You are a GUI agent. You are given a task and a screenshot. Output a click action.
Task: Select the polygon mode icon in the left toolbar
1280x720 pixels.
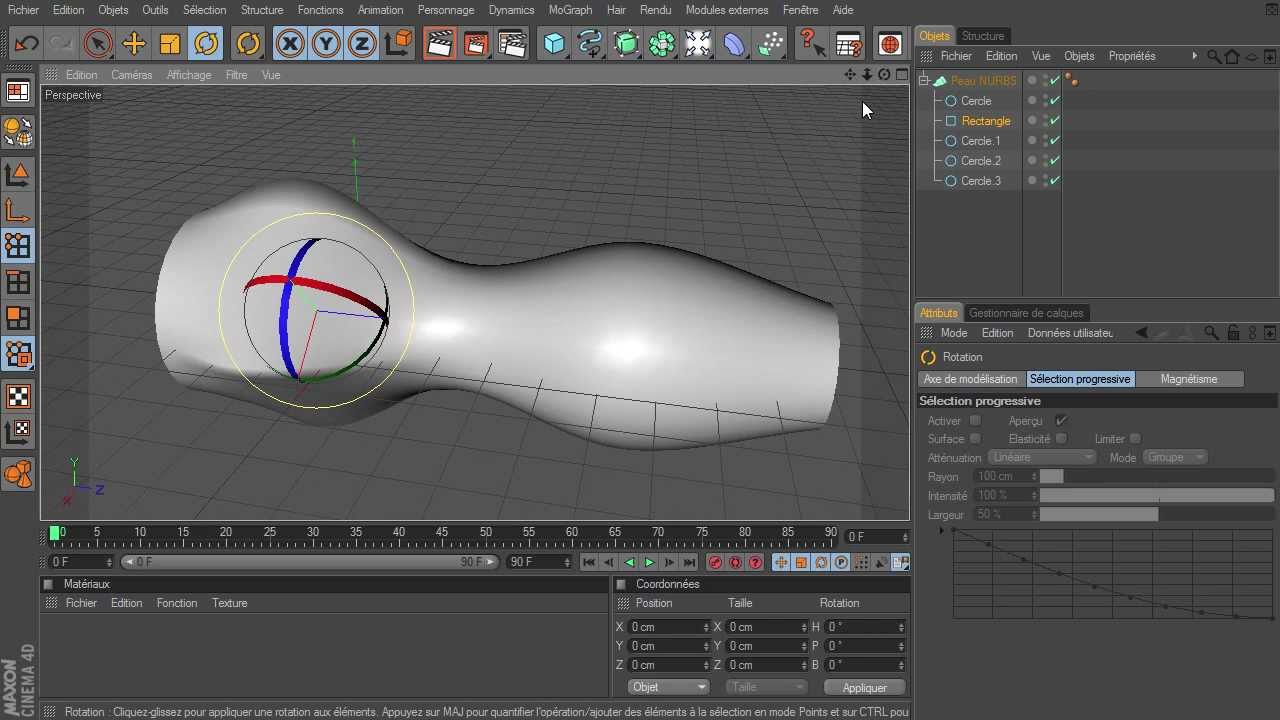pyautogui.click(x=18, y=318)
